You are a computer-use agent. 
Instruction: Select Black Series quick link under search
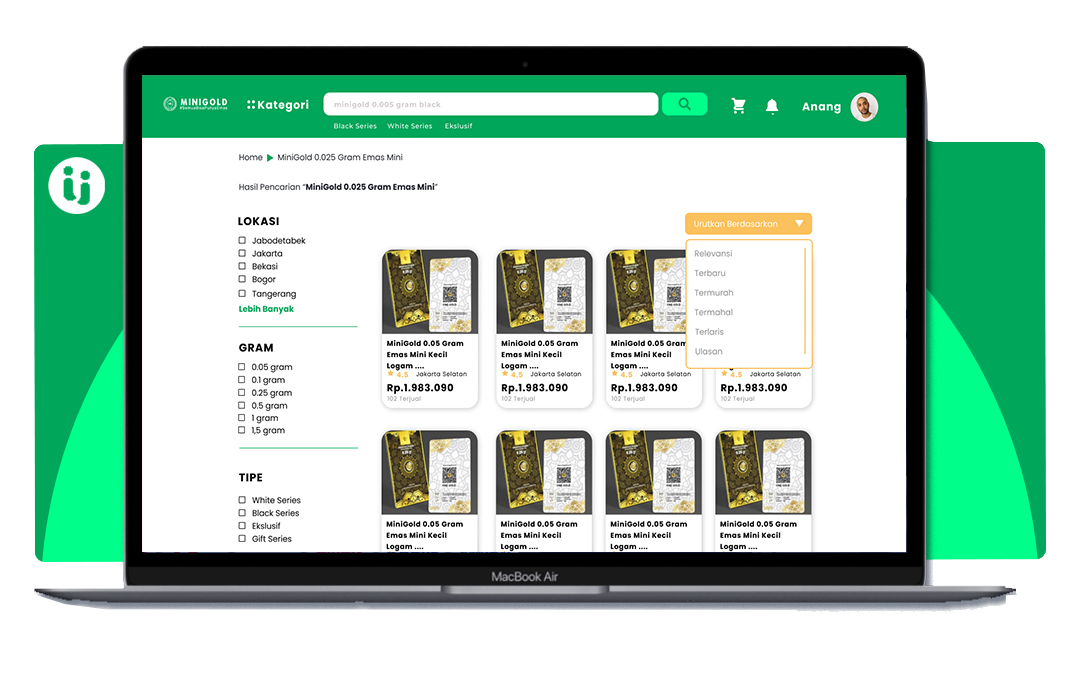click(x=355, y=127)
